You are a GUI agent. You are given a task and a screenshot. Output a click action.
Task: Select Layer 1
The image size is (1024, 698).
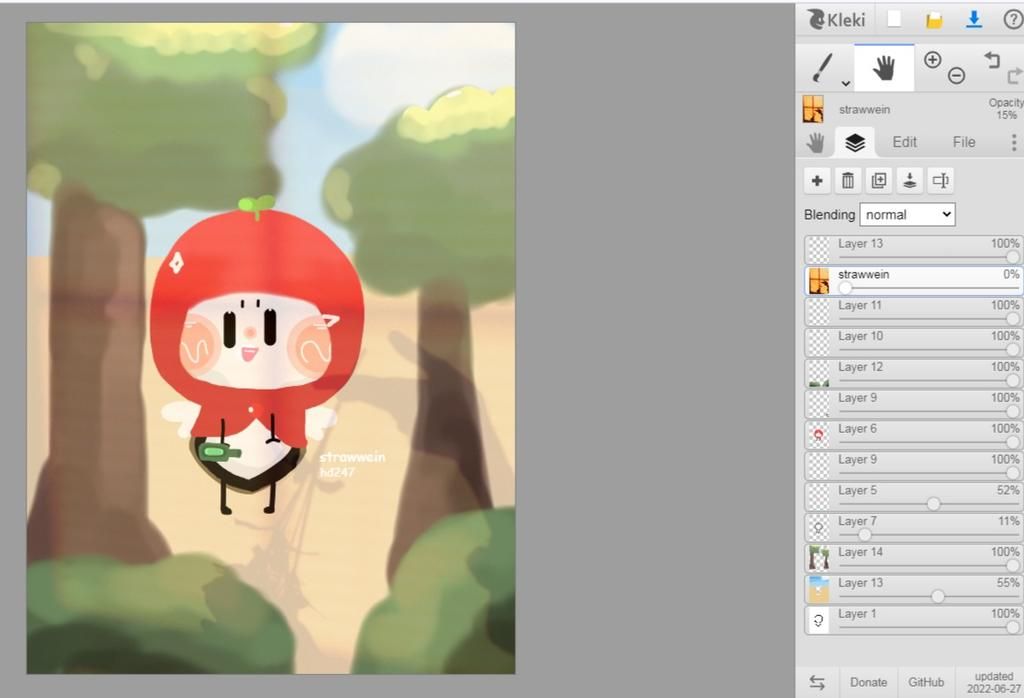(914, 620)
